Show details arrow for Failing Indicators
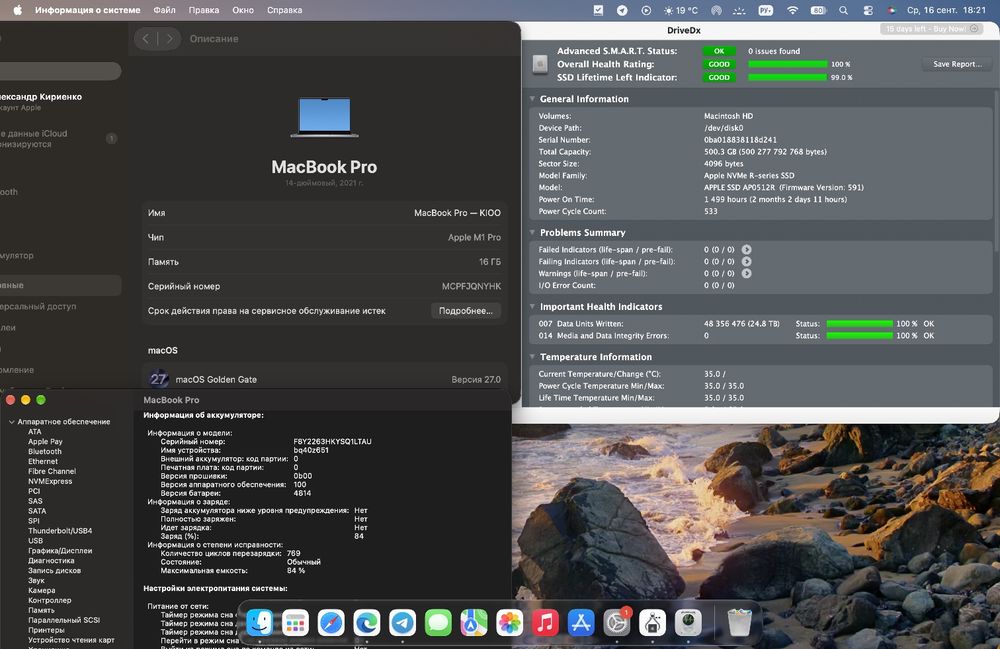Viewport: 1000px width, 649px height. point(746,261)
